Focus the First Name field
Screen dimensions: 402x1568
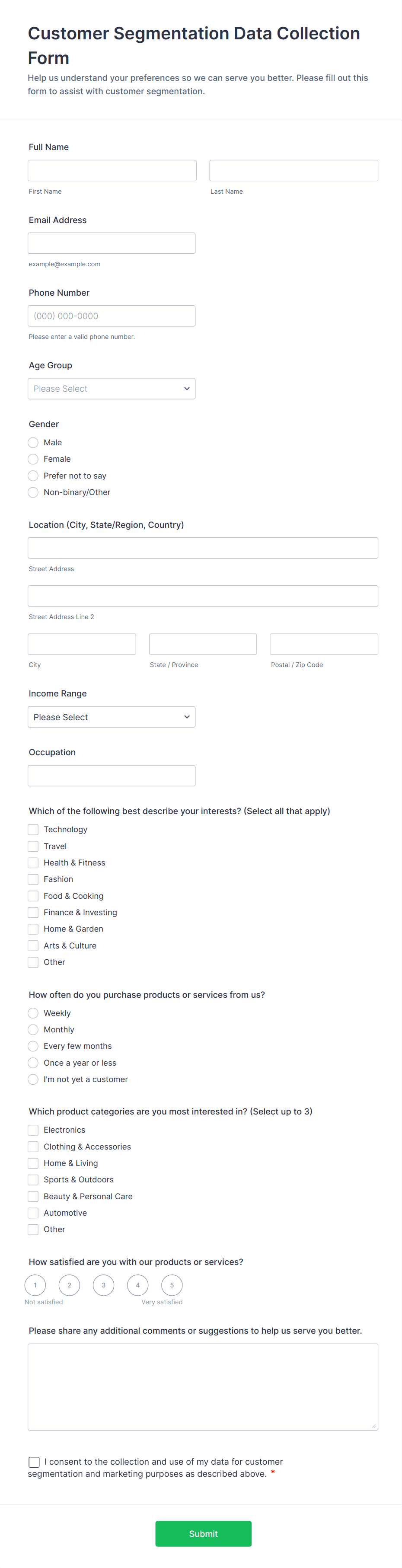pos(112,170)
